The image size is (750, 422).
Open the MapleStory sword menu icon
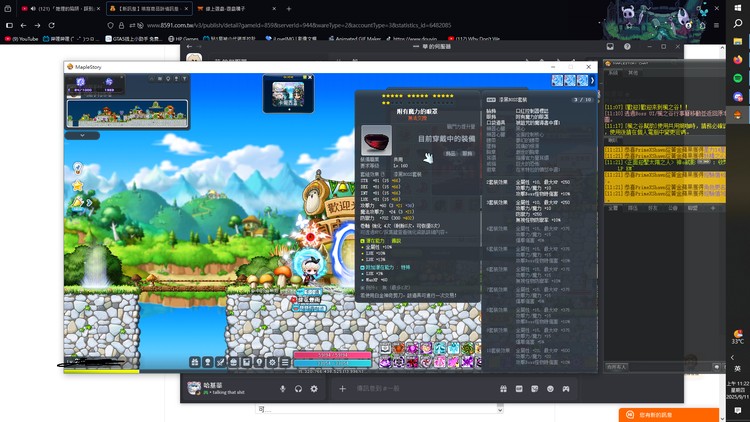point(221,362)
